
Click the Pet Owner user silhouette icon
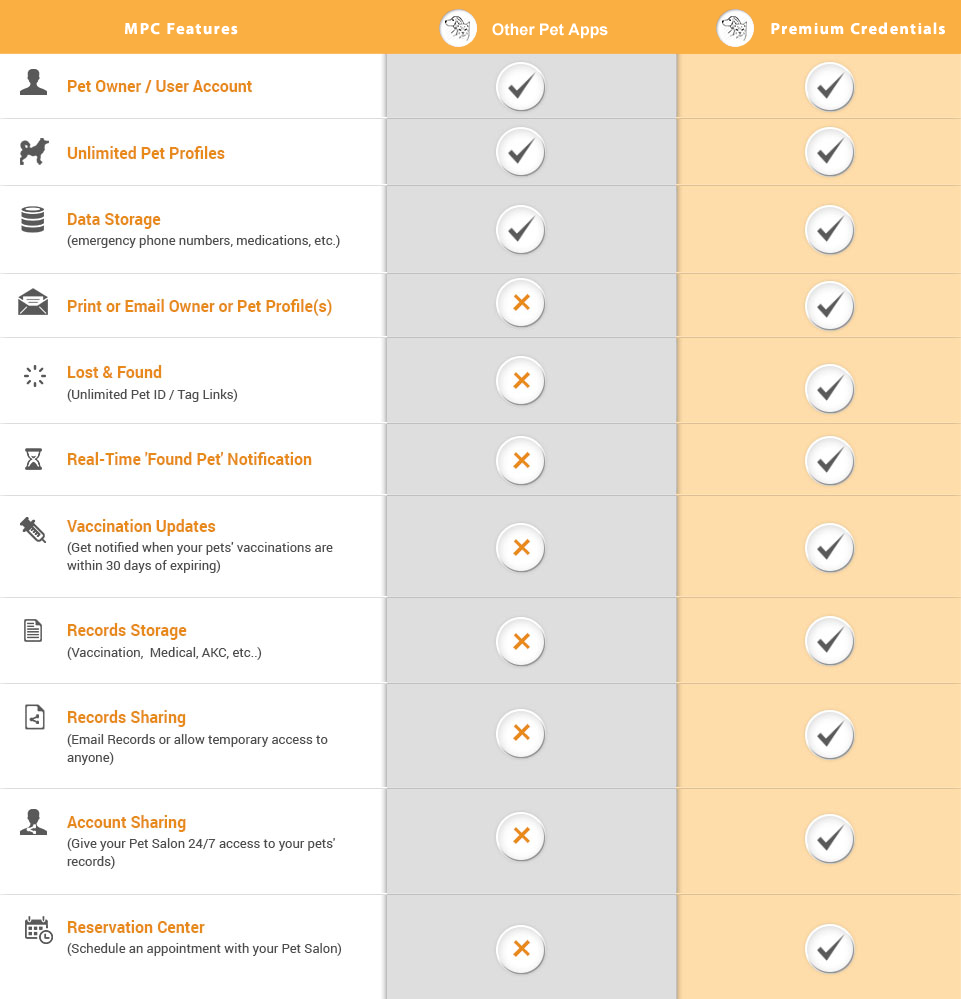pyautogui.click(x=33, y=82)
